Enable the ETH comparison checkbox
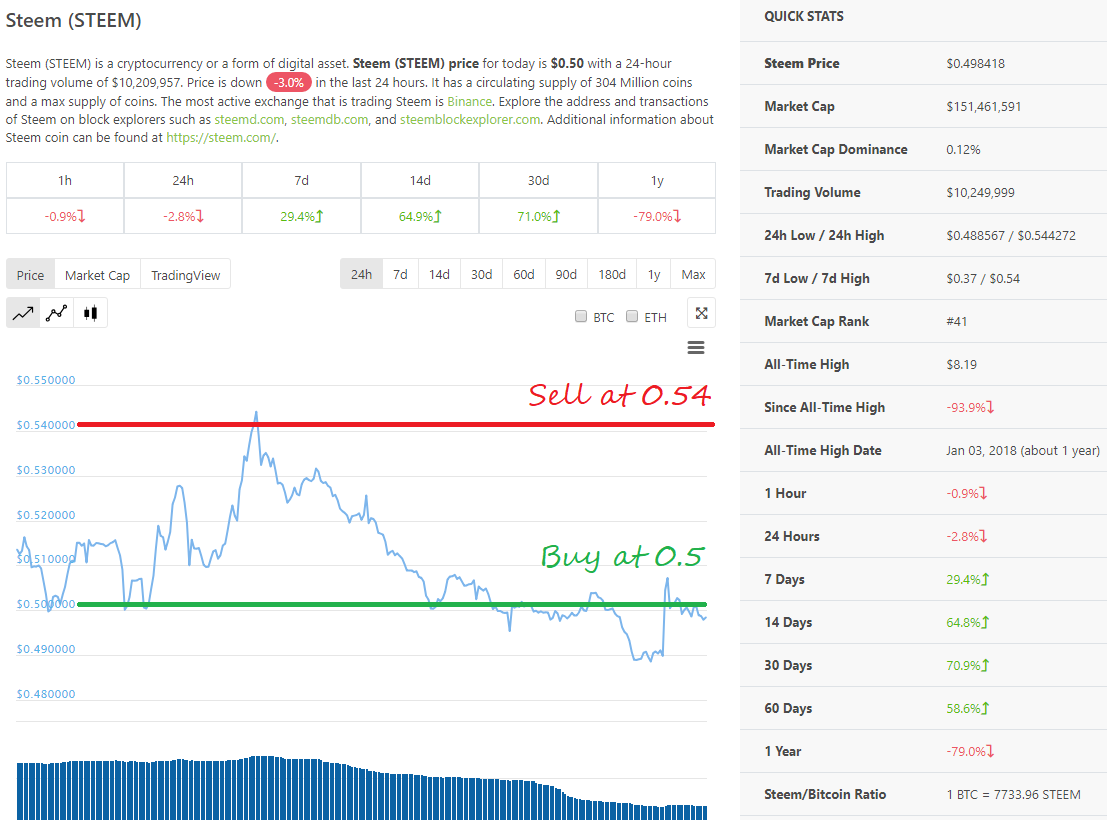 click(x=632, y=316)
